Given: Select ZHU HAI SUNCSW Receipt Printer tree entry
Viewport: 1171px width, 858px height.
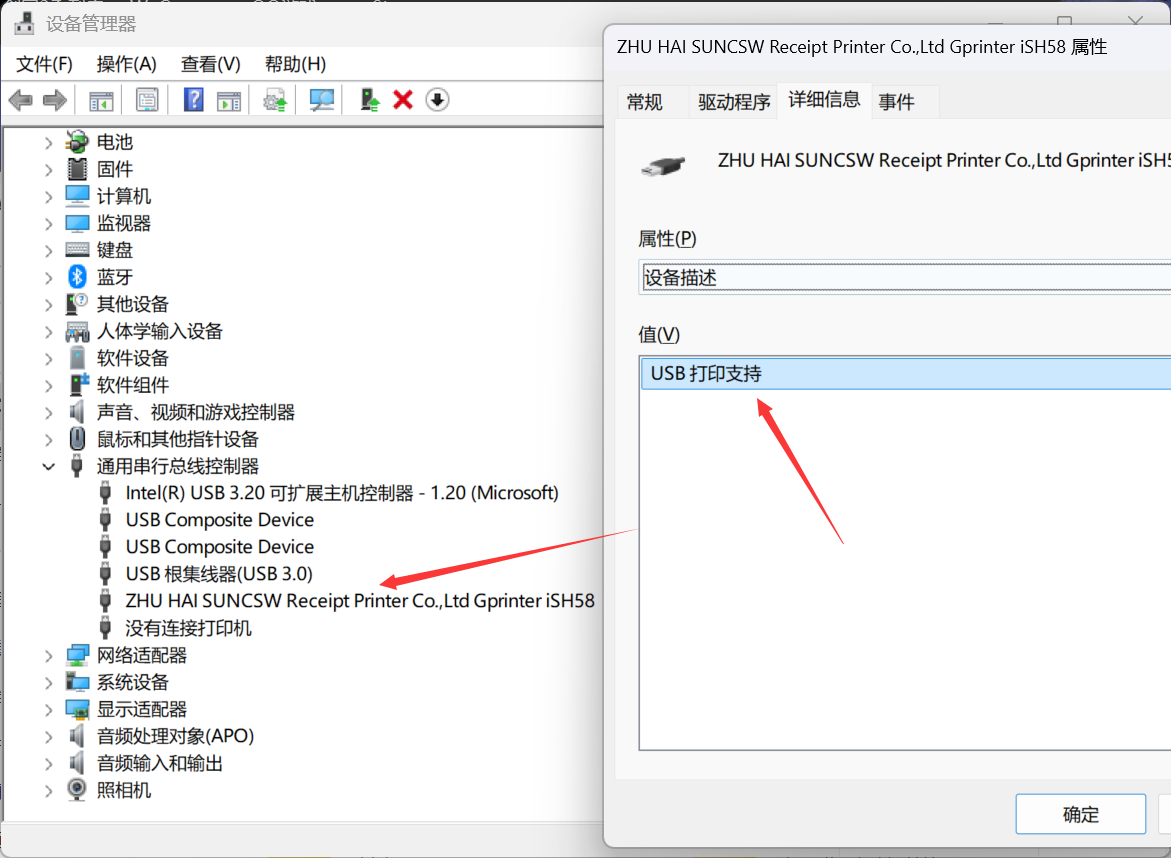Looking at the screenshot, I should (359, 601).
